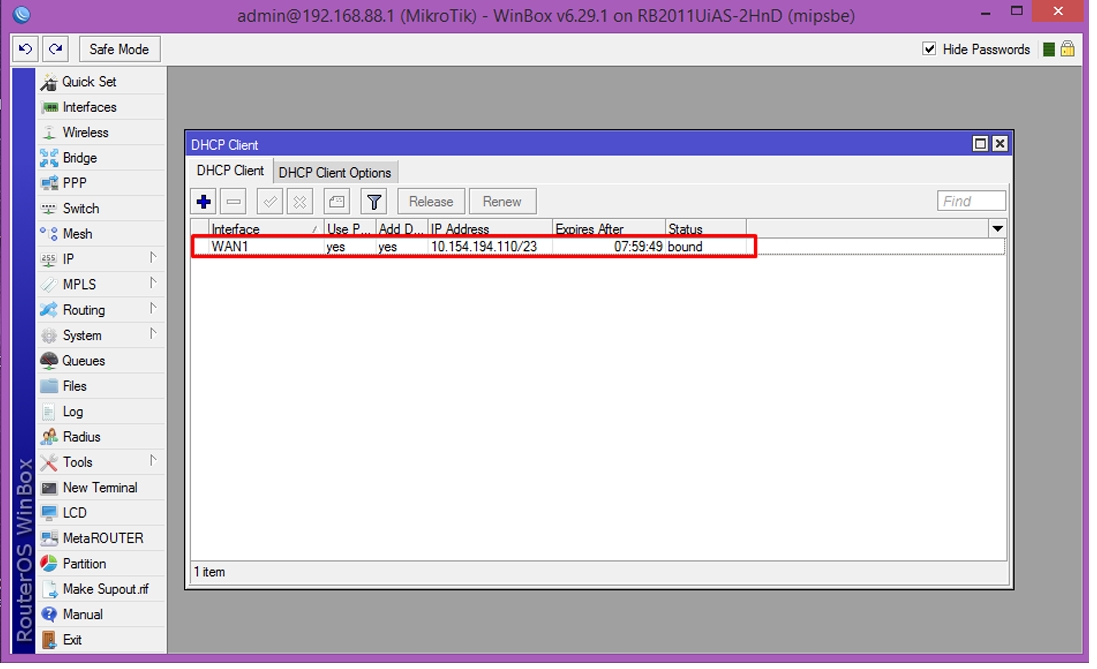Image resolution: width=1097 pixels, height=669 pixels.
Task: Open the filter funnel icon
Action: [x=374, y=202]
